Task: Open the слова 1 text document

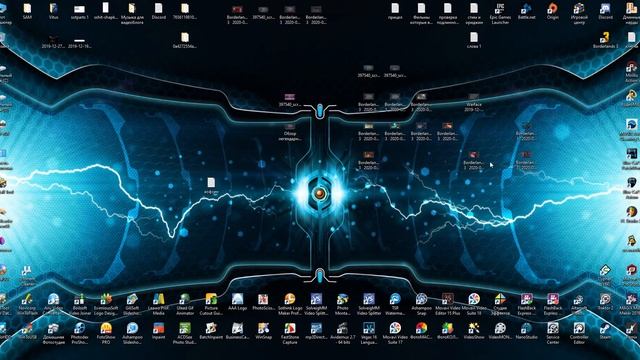Action: (x=474, y=40)
